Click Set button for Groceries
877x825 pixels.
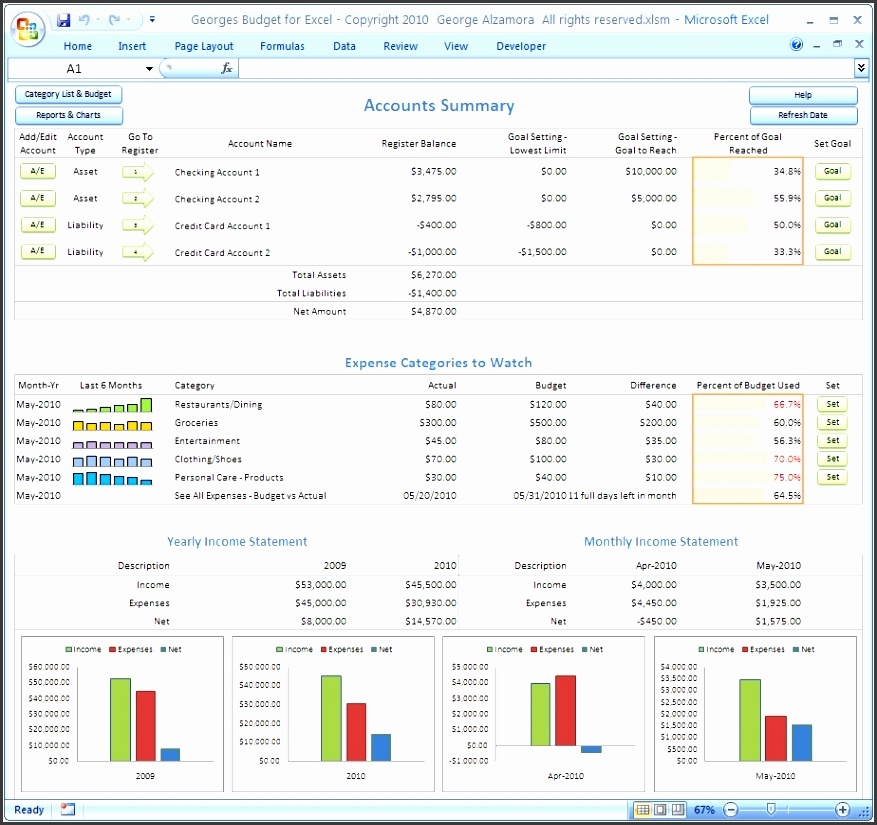click(x=833, y=422)
